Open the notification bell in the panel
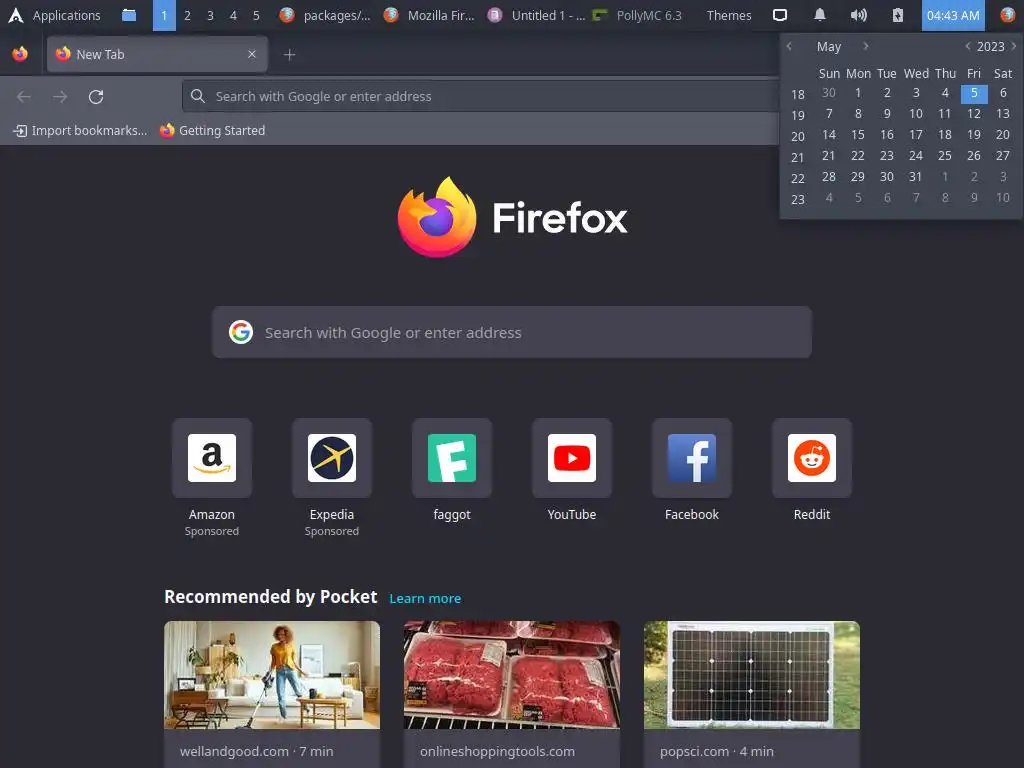 (820, 15)
